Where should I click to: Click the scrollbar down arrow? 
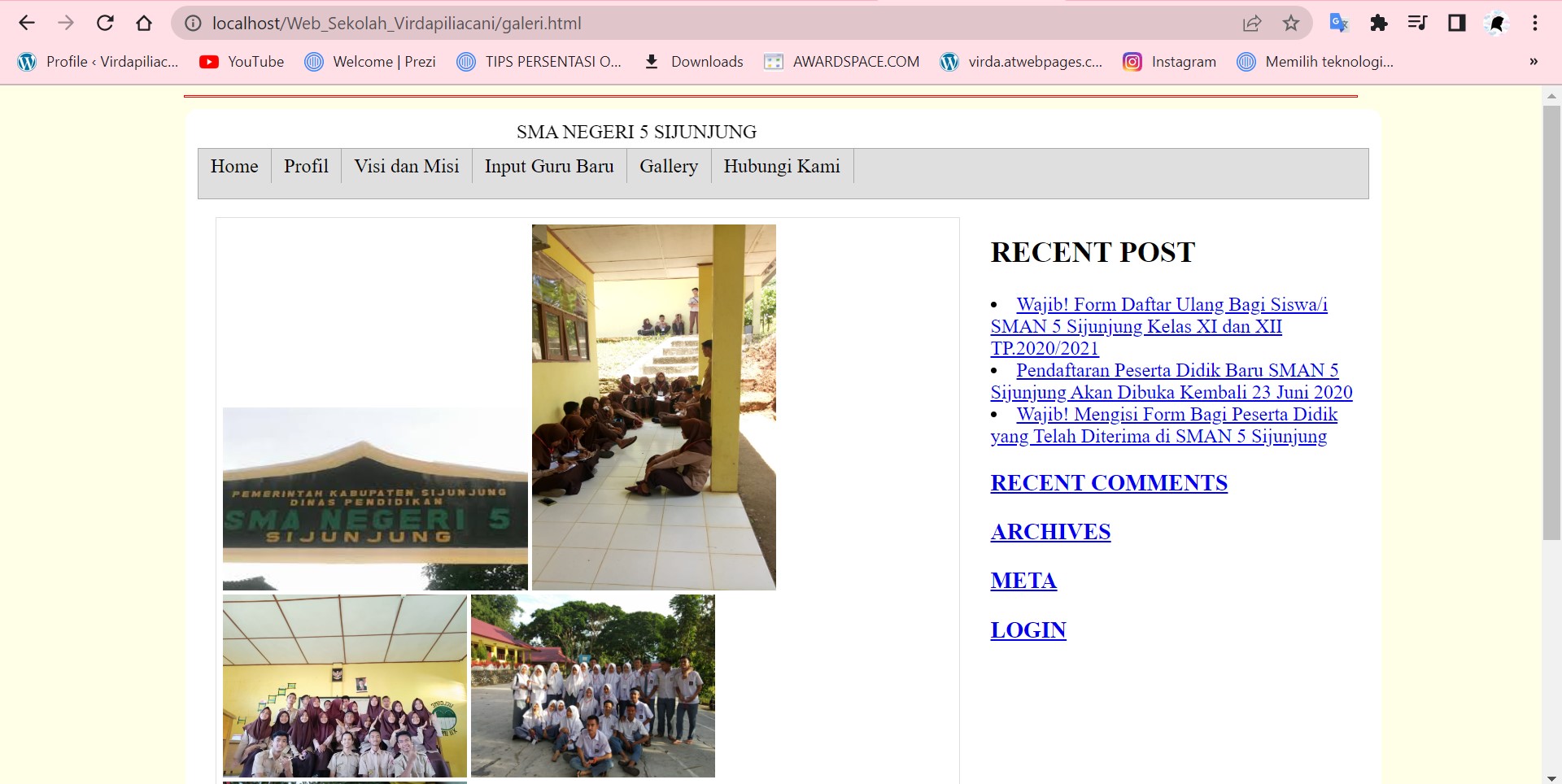tap(1551, 777)
